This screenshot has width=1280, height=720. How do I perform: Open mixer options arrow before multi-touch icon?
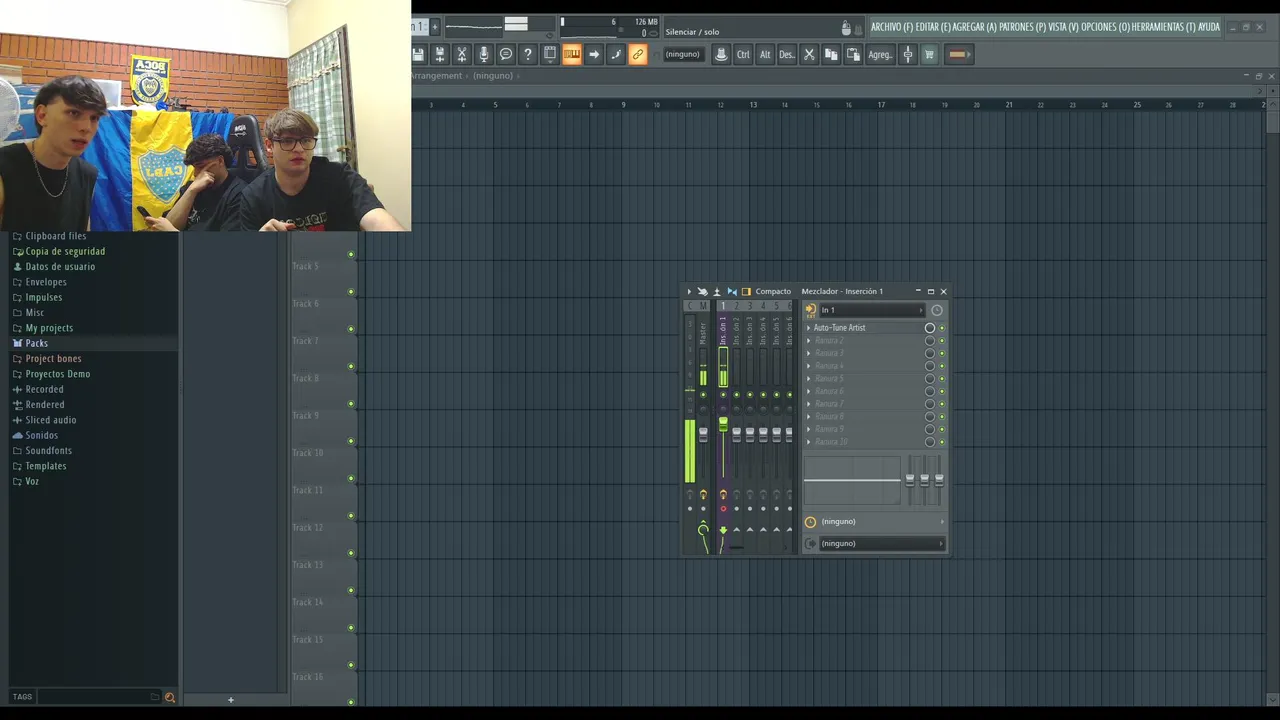(x=689, y=291)
